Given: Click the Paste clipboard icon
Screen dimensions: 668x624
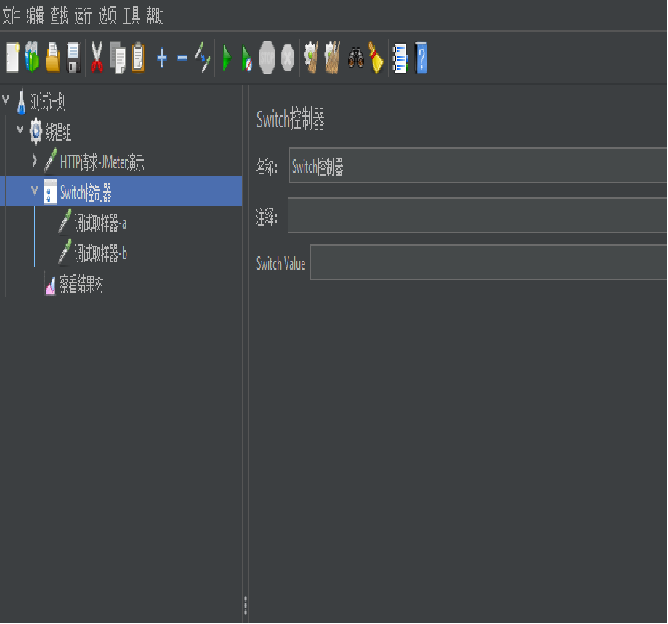Looking at the screenshot, I should pyautogui.click(x=138, y=58).
